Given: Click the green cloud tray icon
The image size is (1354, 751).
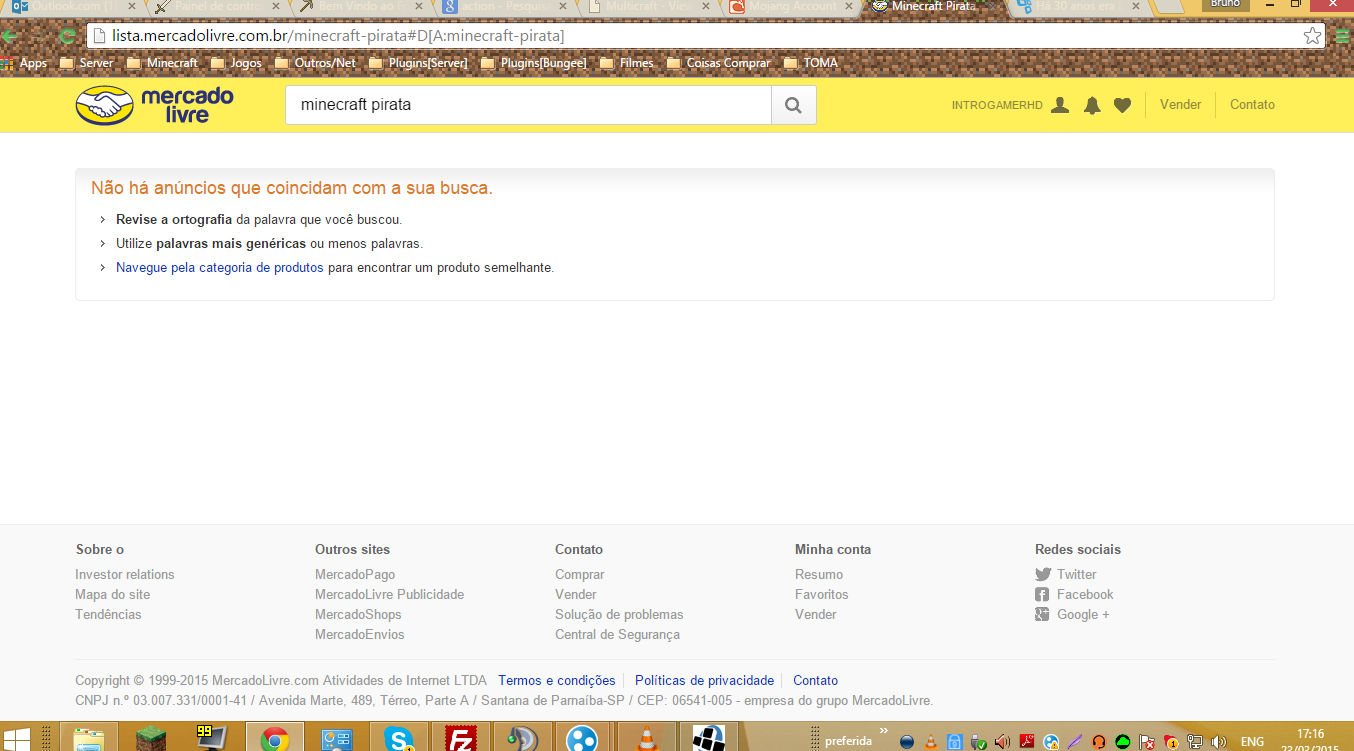Looking at the screenshot, I should tap(1123, 742).
